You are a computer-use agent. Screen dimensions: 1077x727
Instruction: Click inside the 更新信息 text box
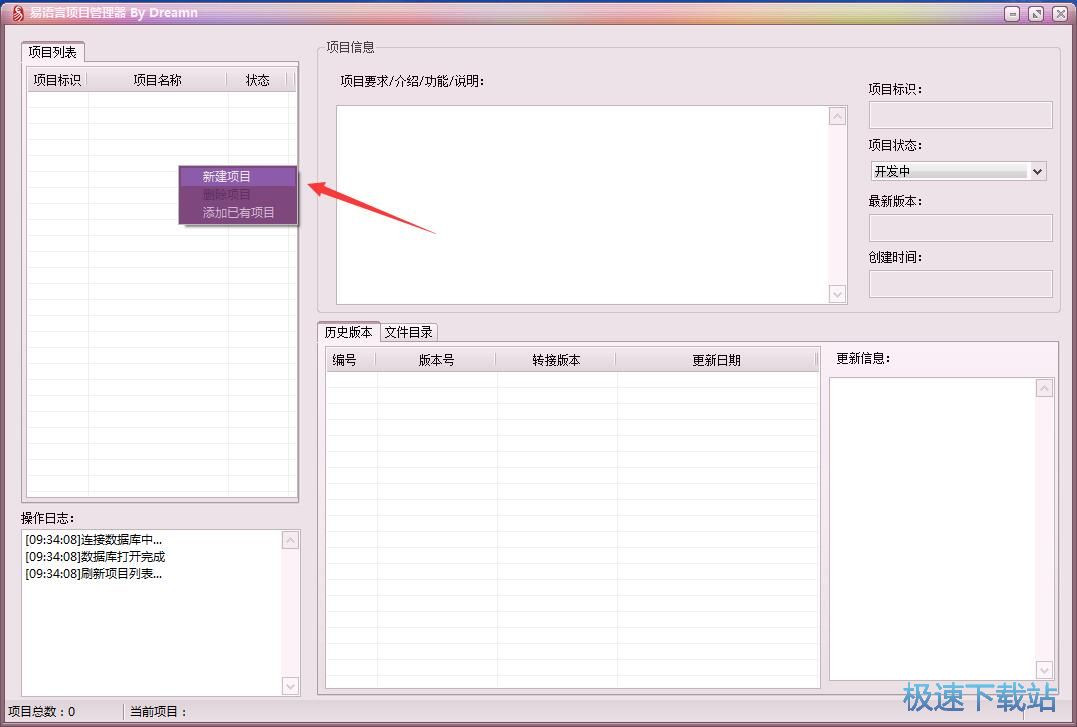(x=932, y=527)
